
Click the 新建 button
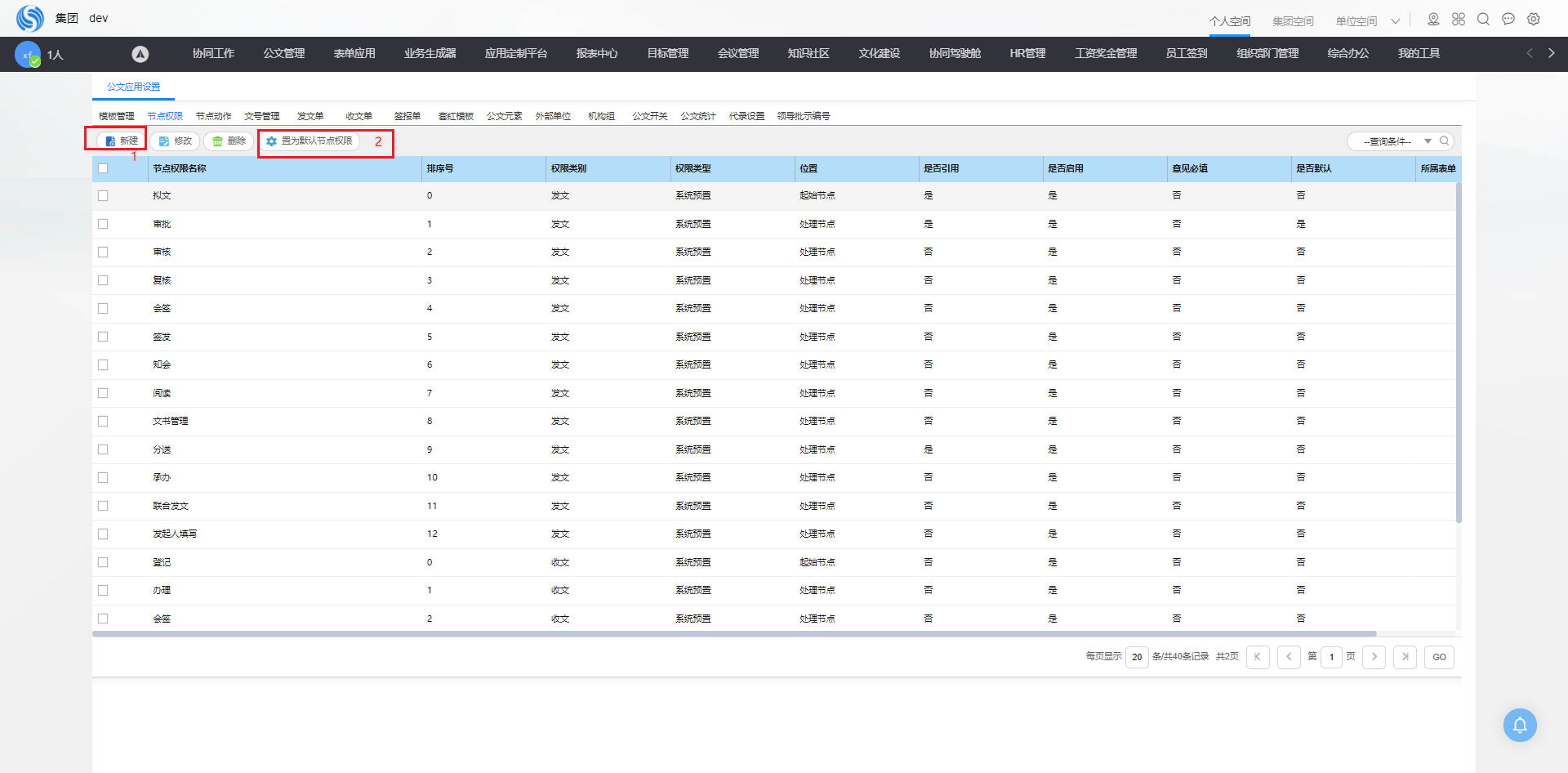click(121, 141)
